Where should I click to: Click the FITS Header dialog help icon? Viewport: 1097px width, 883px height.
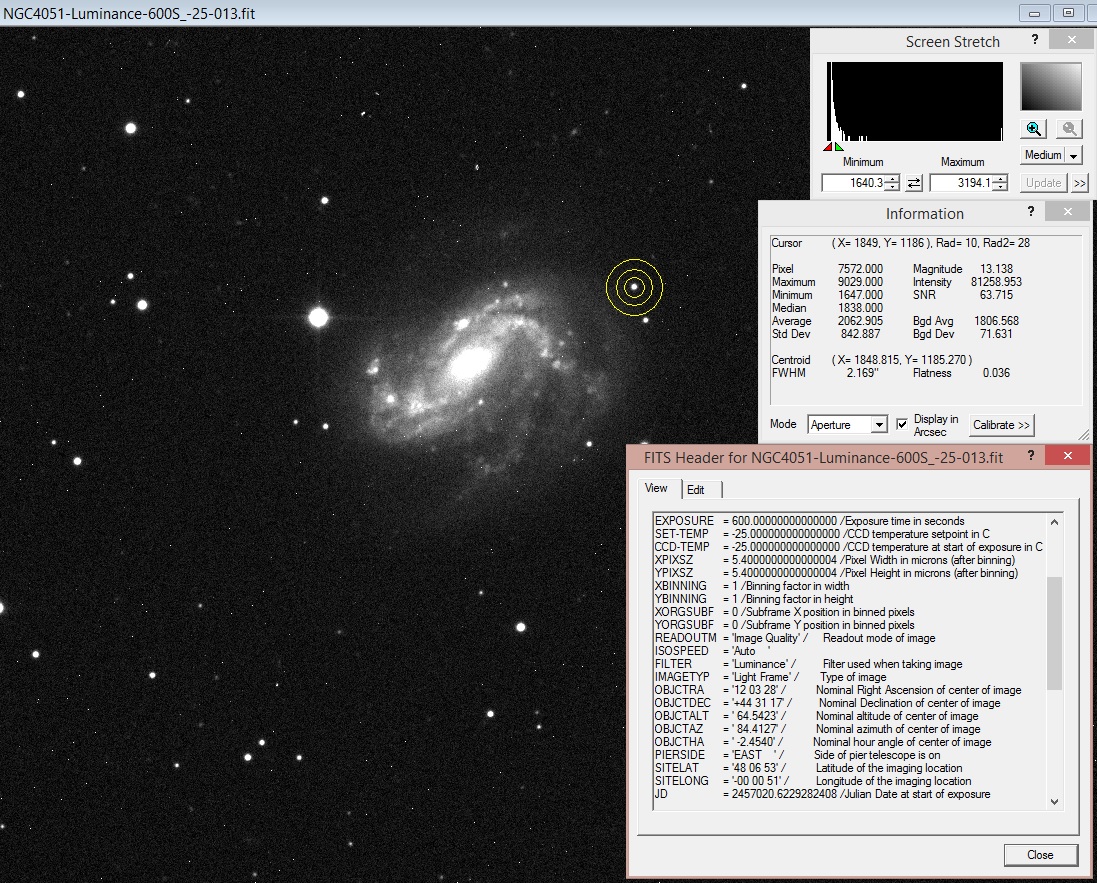[1030, 455]
